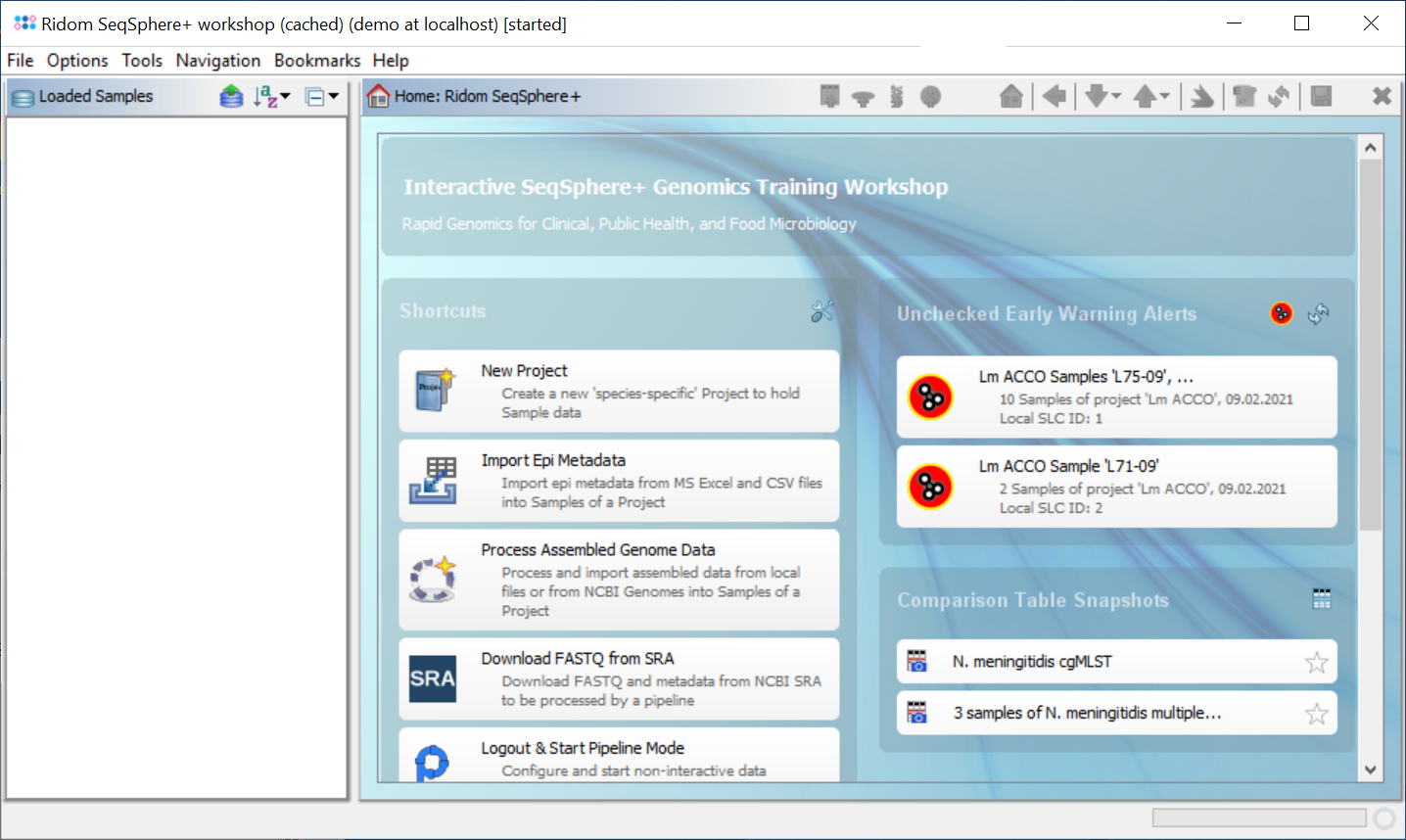Click the Shortcuts customize tools icon

coord(821,311)
